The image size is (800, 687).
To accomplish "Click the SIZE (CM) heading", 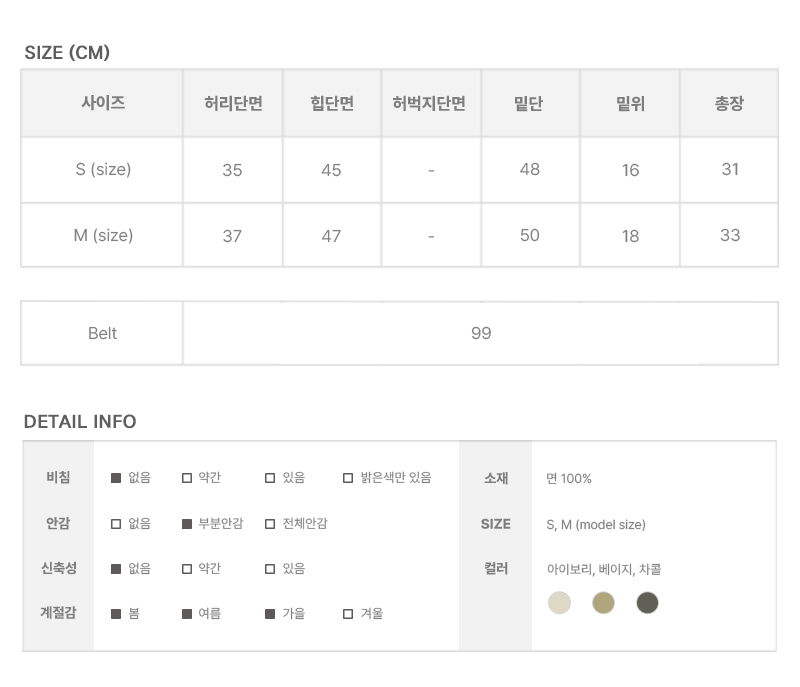I will tap(67, 53).
